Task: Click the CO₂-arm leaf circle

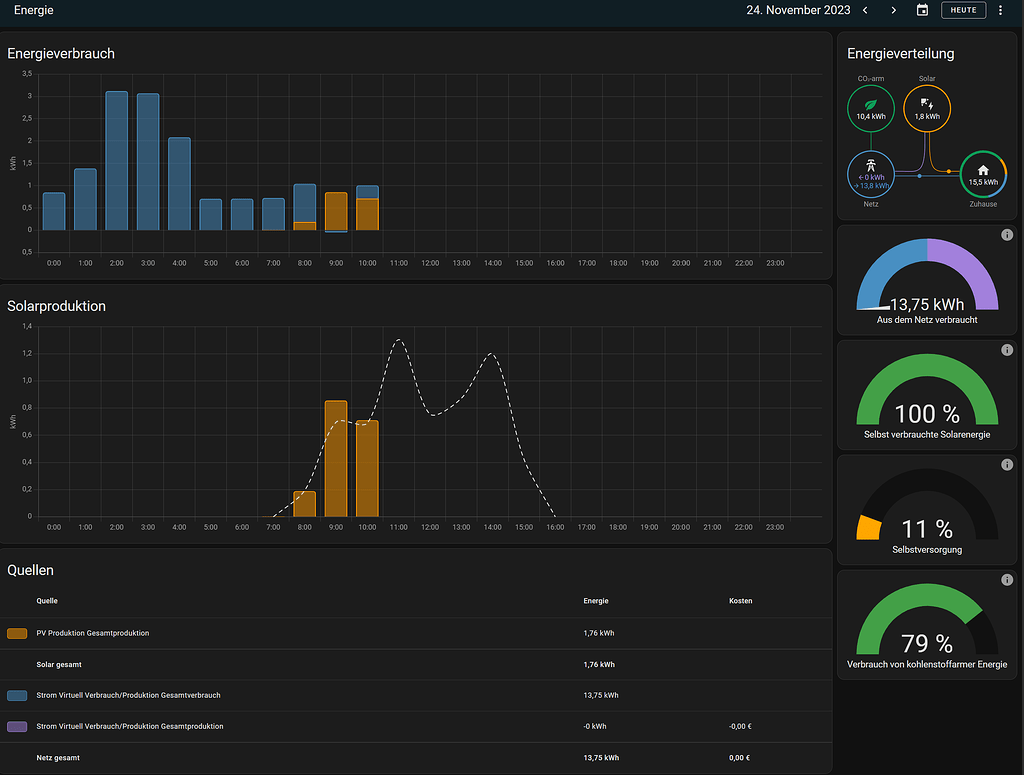Action: click(871, 108)
